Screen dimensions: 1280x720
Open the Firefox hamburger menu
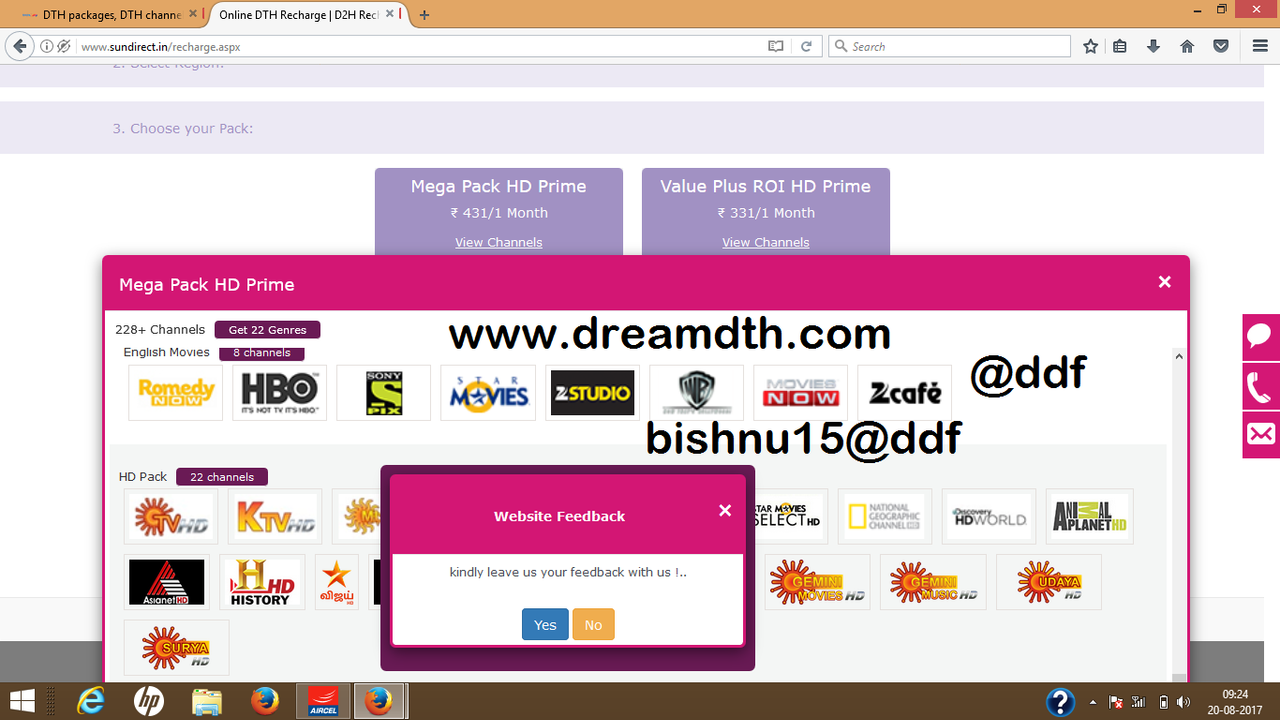click(x=1260, y=46)
